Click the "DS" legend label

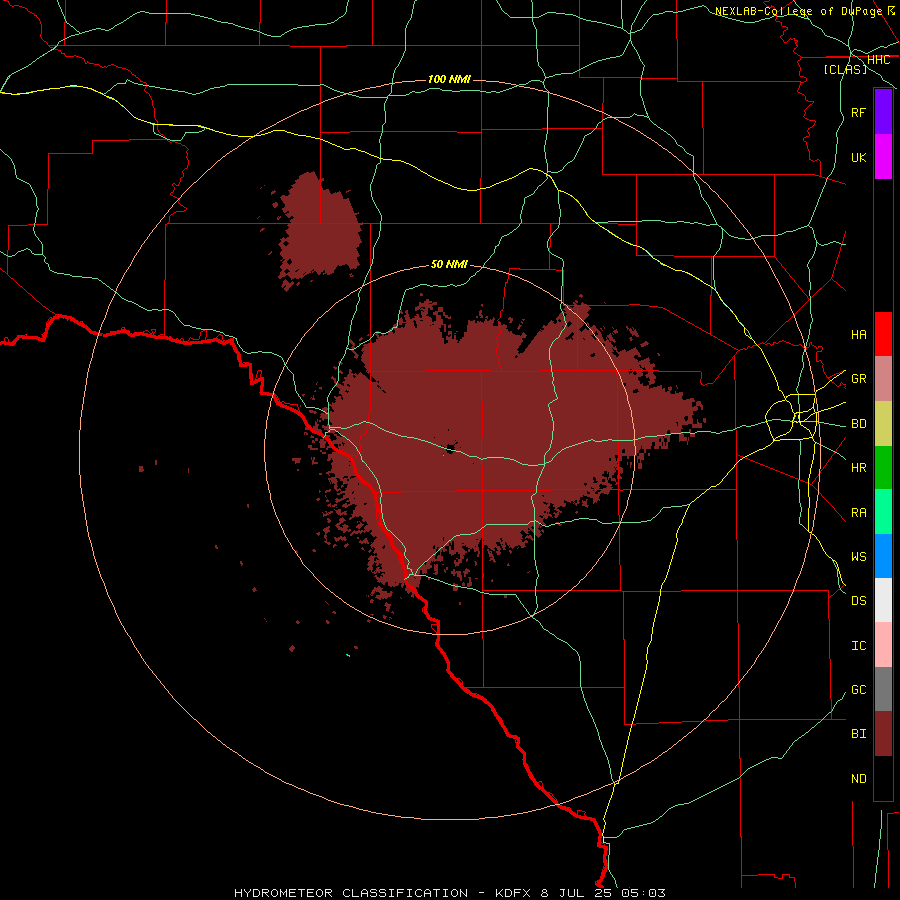858,600
